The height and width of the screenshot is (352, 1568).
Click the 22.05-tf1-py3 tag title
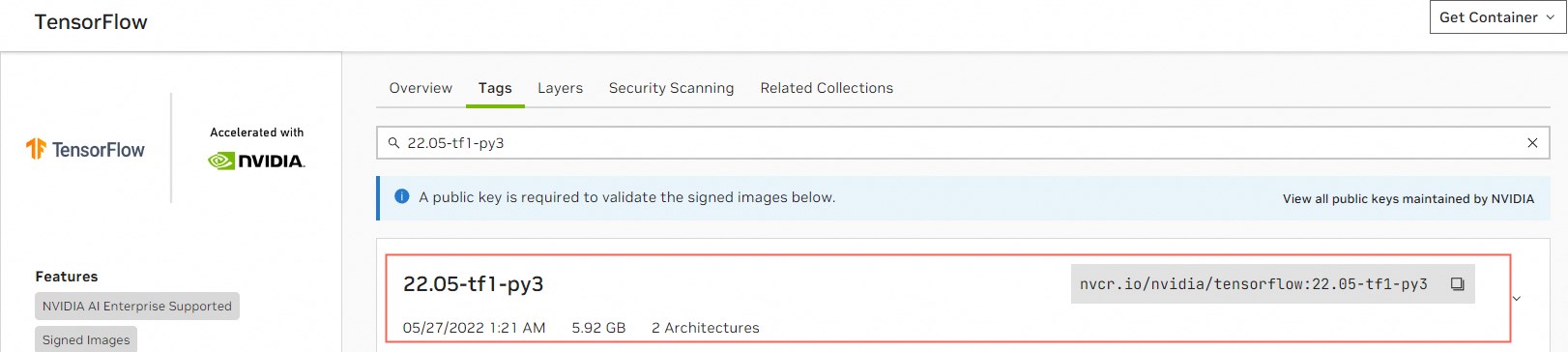(x=474, y=284)
